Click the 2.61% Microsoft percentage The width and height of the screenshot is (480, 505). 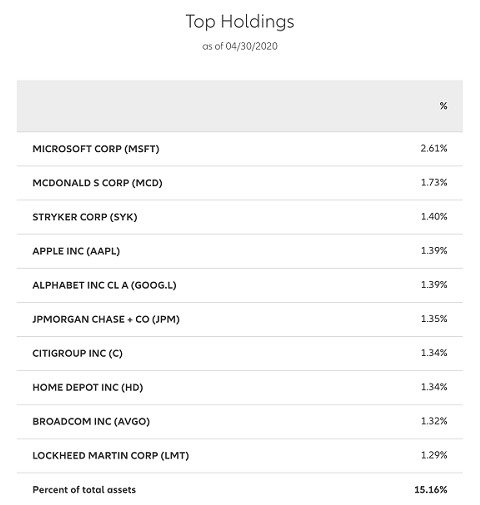pos(434,148)
